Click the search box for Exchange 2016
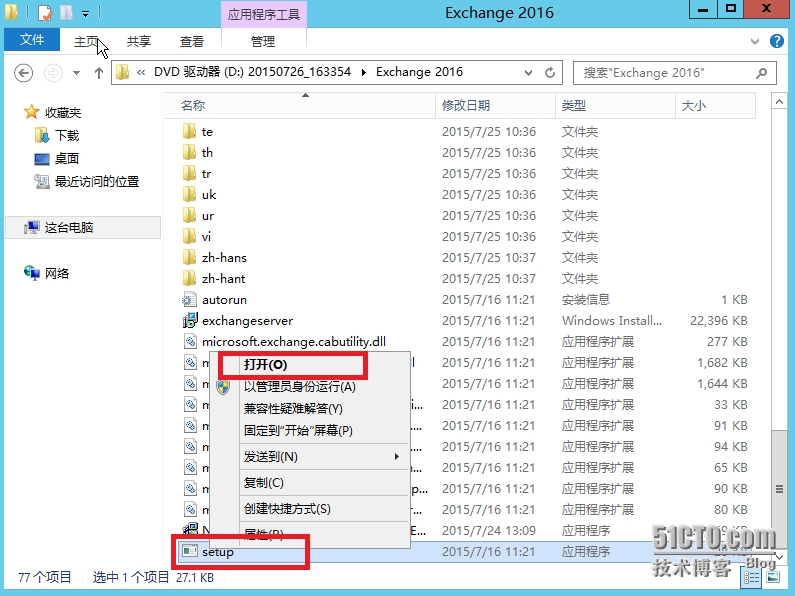The height and width of the screenshot is (596, 795). coord(674,73)
